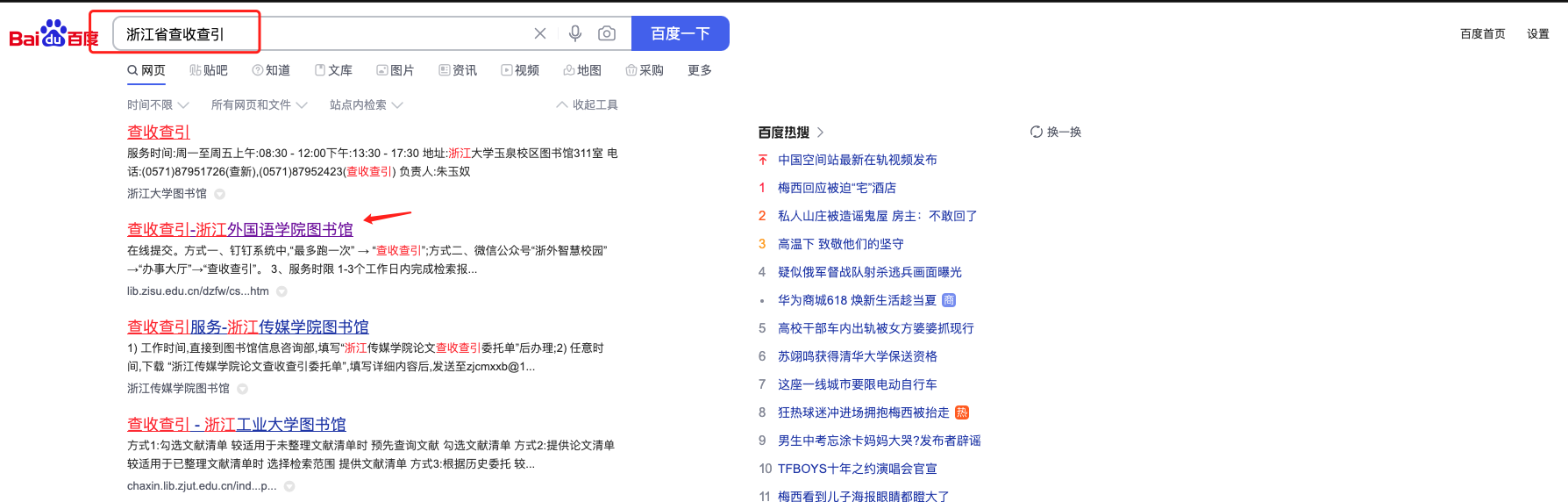Expand the 所有网页和文件 dropdown
Viewport: 1568px width, 502px height.
point(260,104)
